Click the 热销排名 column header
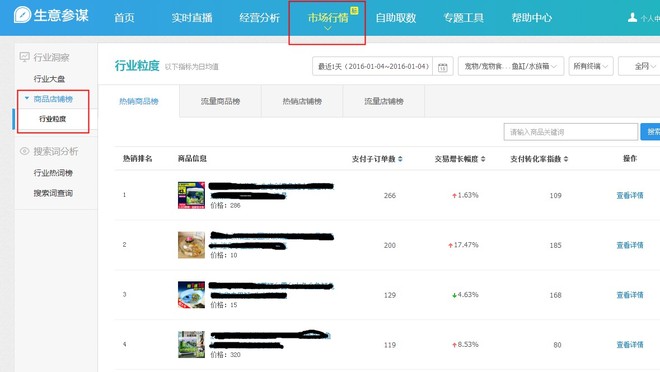This screenshot has height=372, width=660. pyautogui.click(x=138, y=159)
